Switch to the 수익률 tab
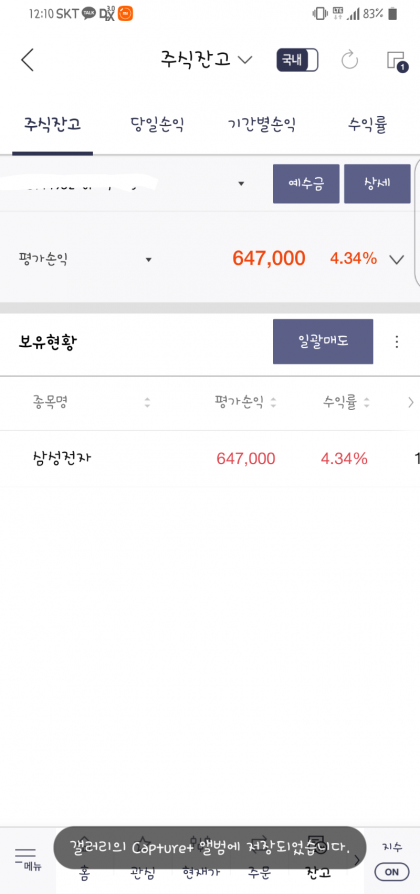Image resolution: width=420 pixels, height=894 pixels. 368,125
